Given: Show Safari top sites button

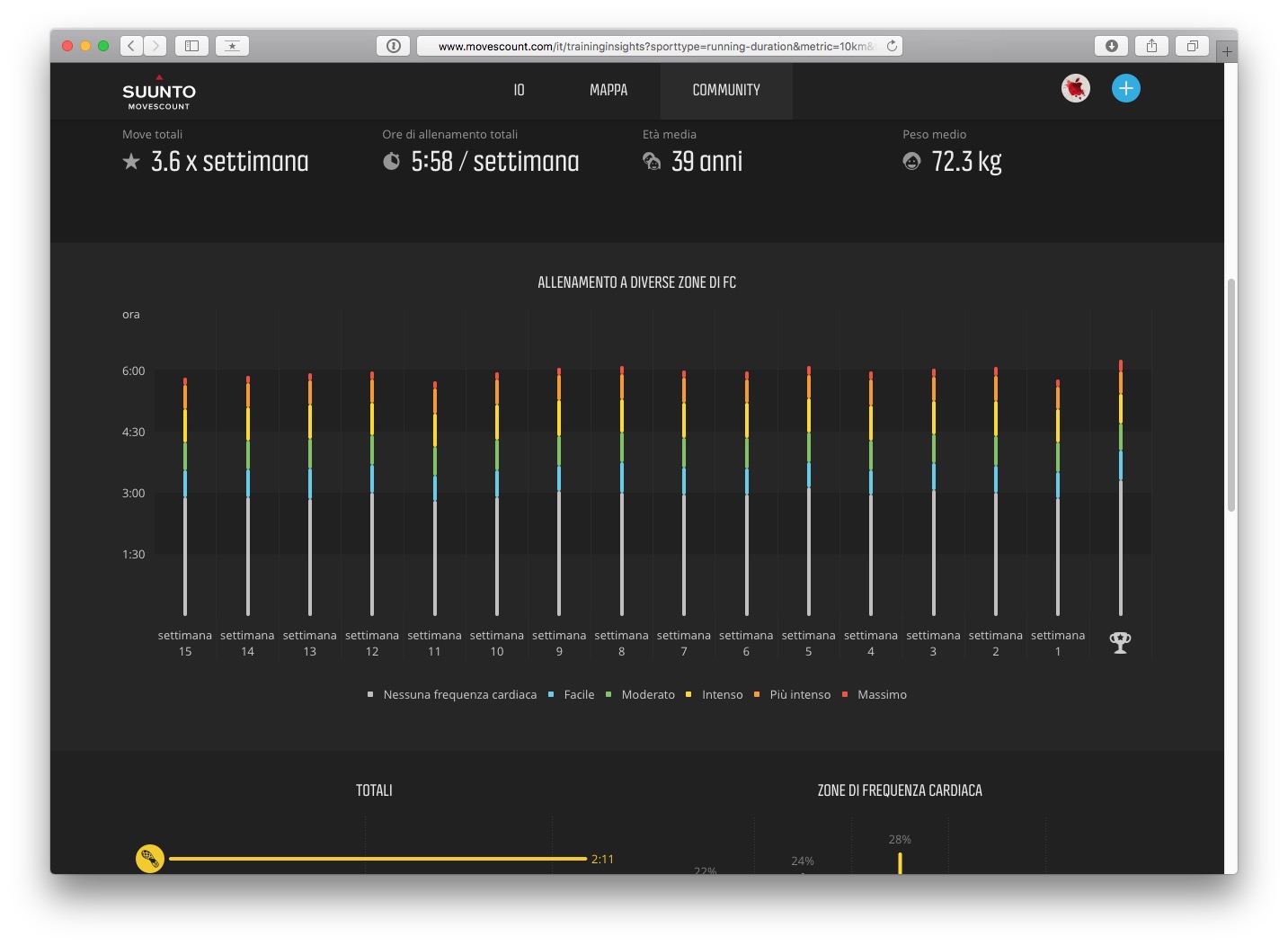Looking at the screenshot, I should pyautogui.click(x=232, y=46).
